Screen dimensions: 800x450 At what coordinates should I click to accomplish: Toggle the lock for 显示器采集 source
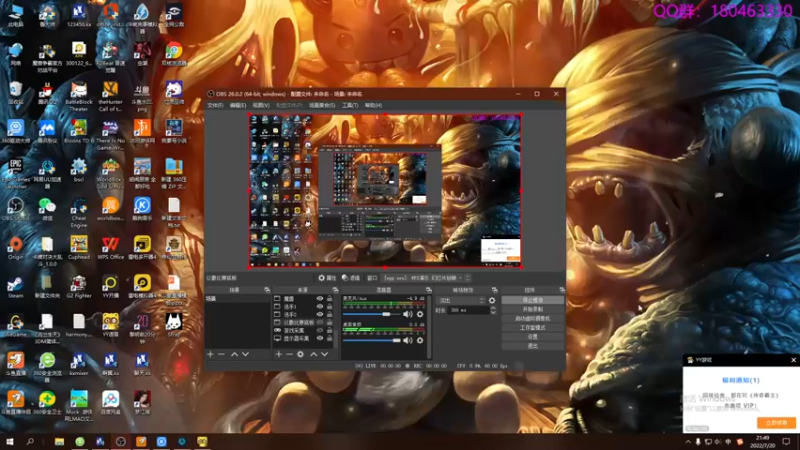pos(330,338)
